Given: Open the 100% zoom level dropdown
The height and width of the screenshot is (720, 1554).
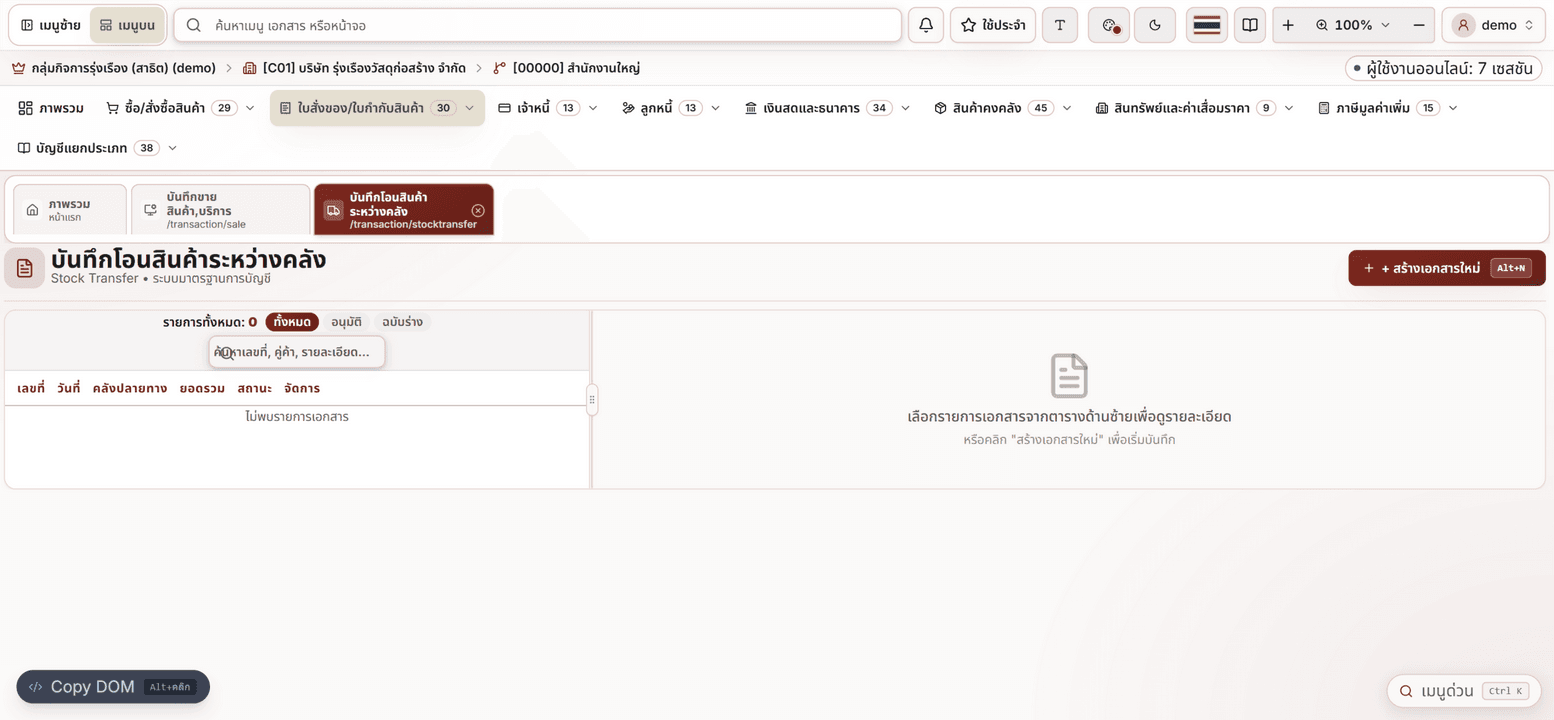Looking at the screenshot, I should (1353, 25).
